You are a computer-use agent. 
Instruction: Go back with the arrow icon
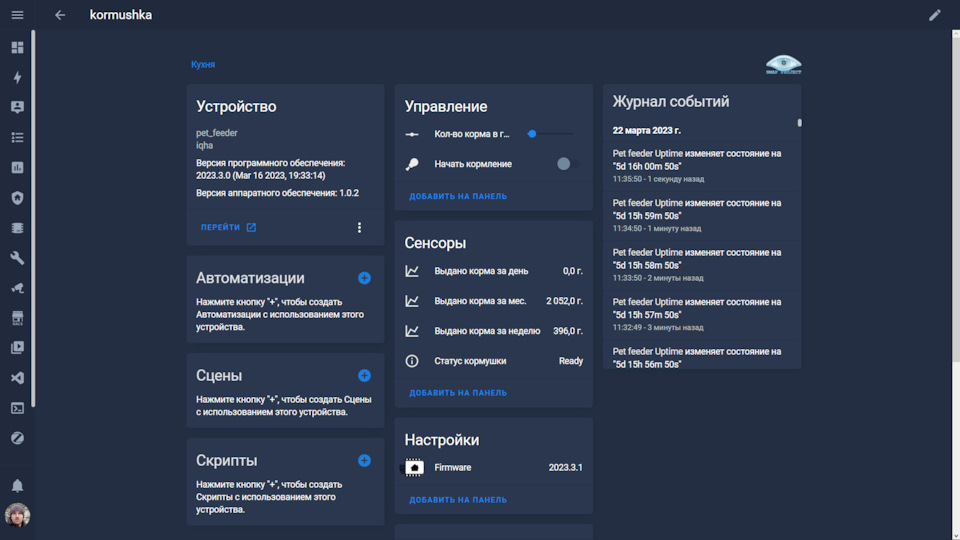60,15
